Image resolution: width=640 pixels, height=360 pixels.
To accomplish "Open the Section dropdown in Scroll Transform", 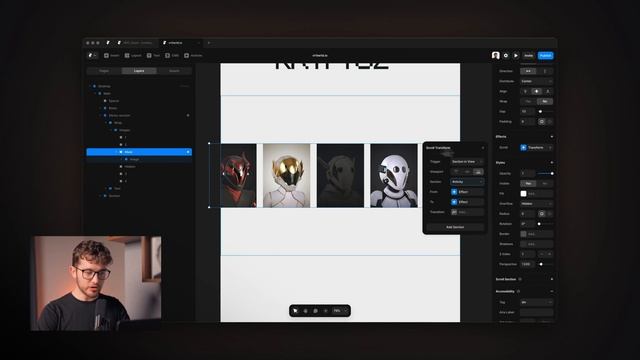I will (467, 182).
